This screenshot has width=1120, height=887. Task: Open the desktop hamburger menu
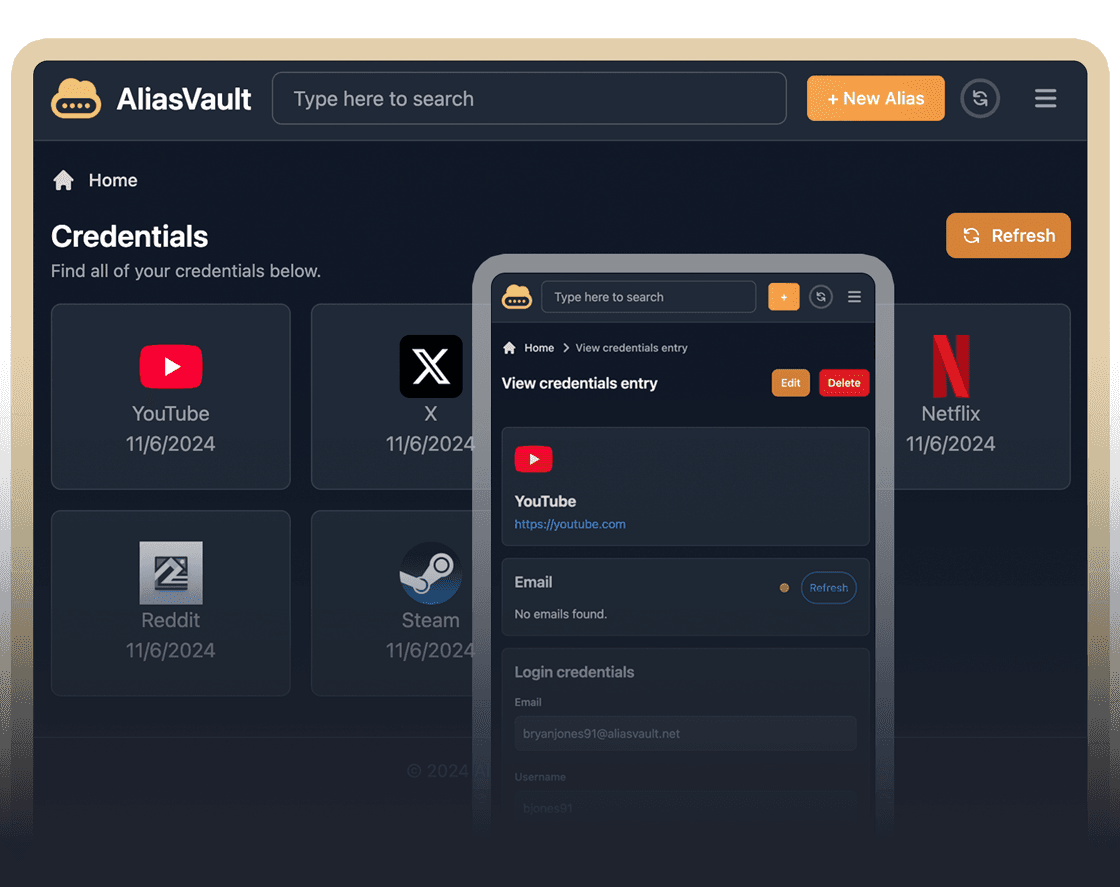coord(1045,99)
